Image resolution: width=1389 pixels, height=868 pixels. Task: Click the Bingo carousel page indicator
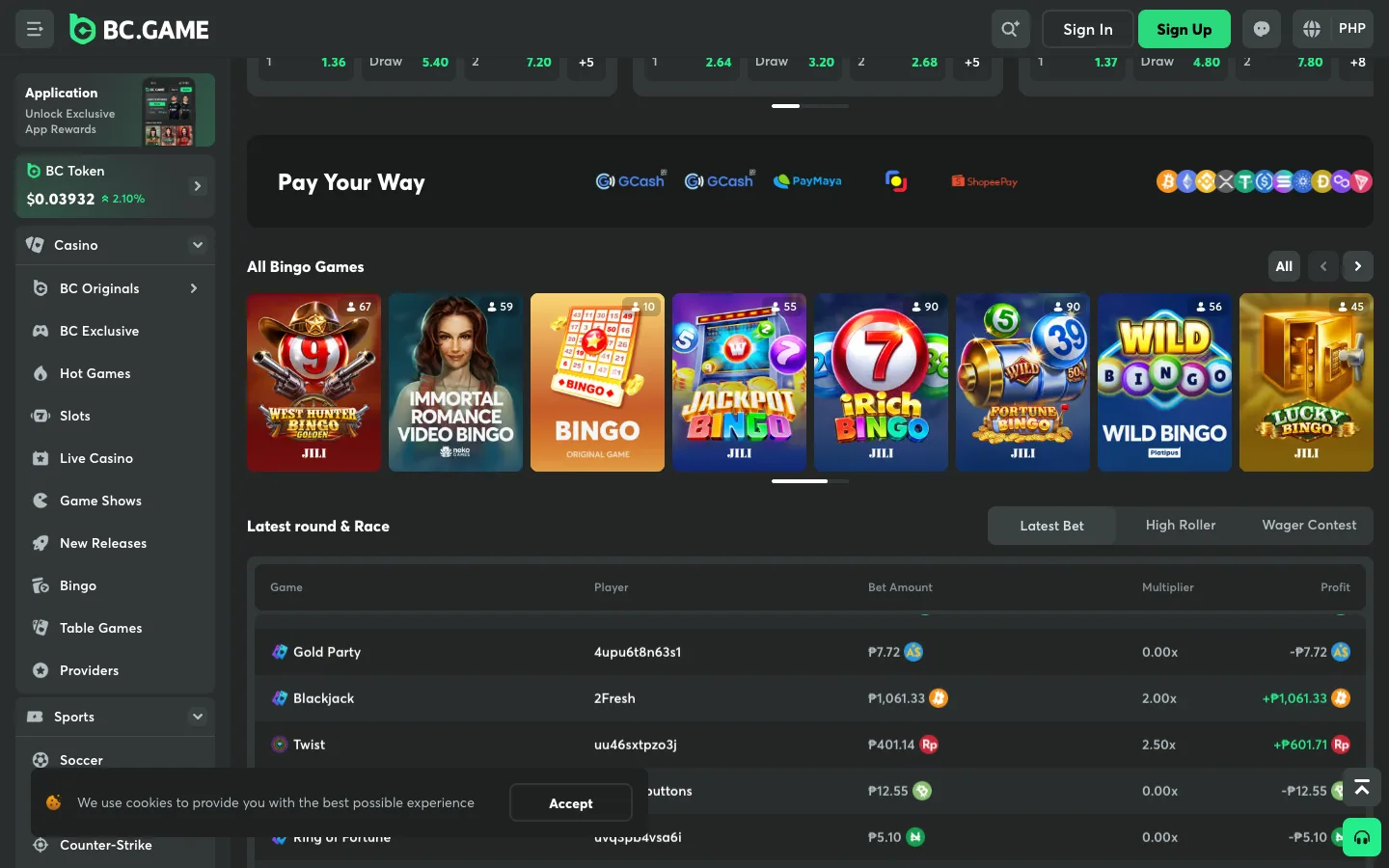click(810, 480)
